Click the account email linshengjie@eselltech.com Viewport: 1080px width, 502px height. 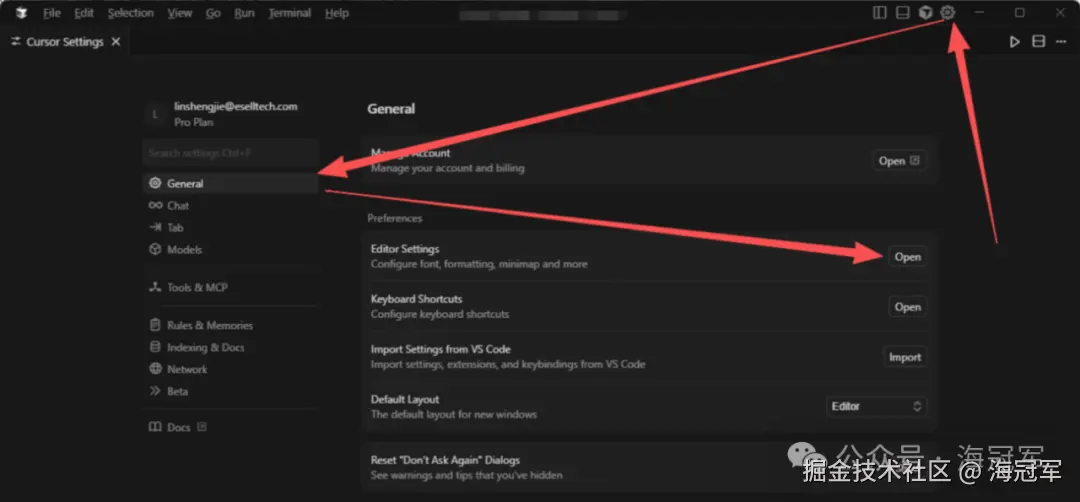[236, 107]
